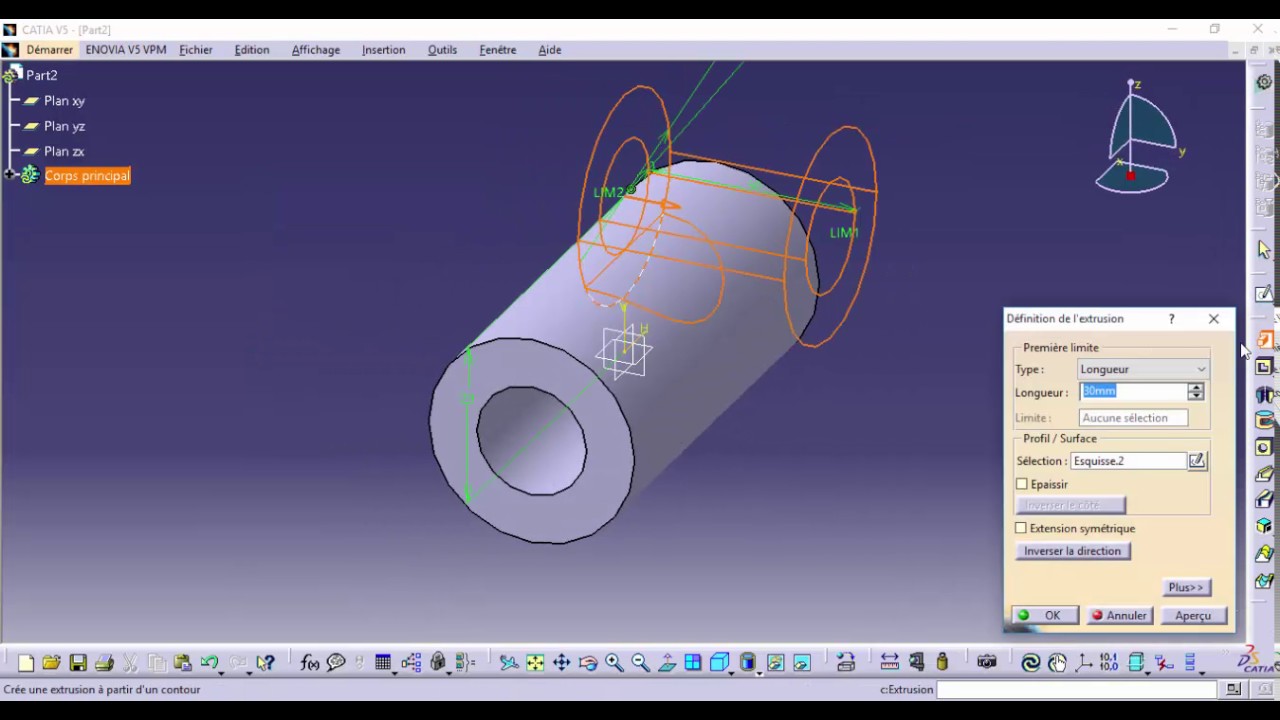Select the arrow selection tool in right toolbar
This screenshot has height=720, width=1280.
coord(1264,250)
